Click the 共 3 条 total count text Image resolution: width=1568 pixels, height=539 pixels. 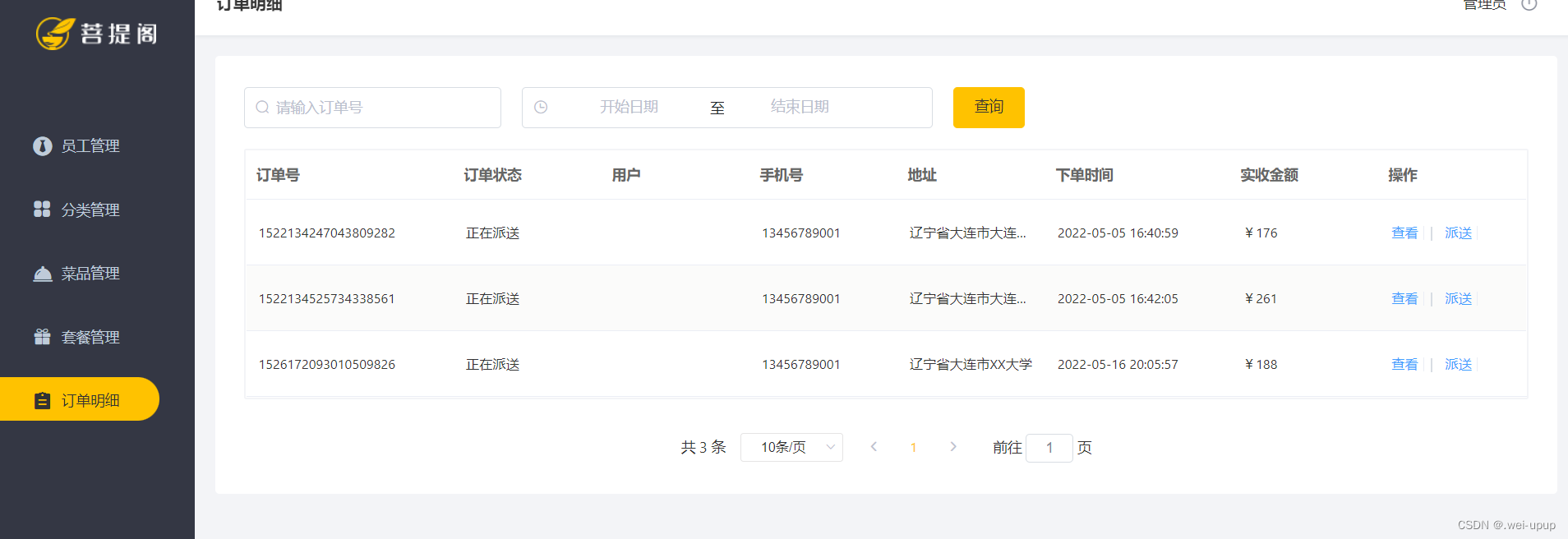click(x=703, y=448)
